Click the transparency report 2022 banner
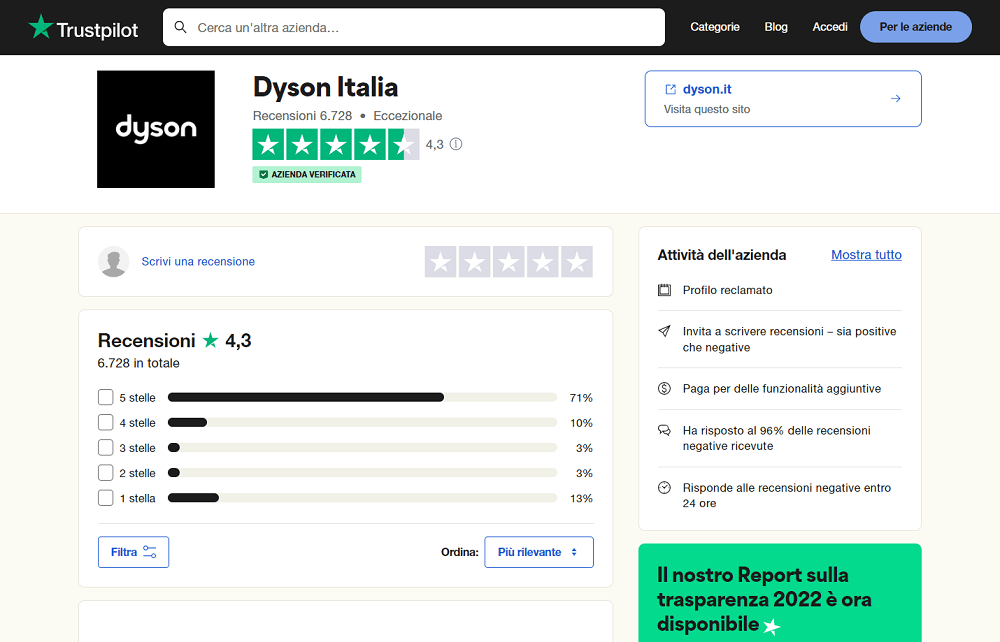 [780, 593]
